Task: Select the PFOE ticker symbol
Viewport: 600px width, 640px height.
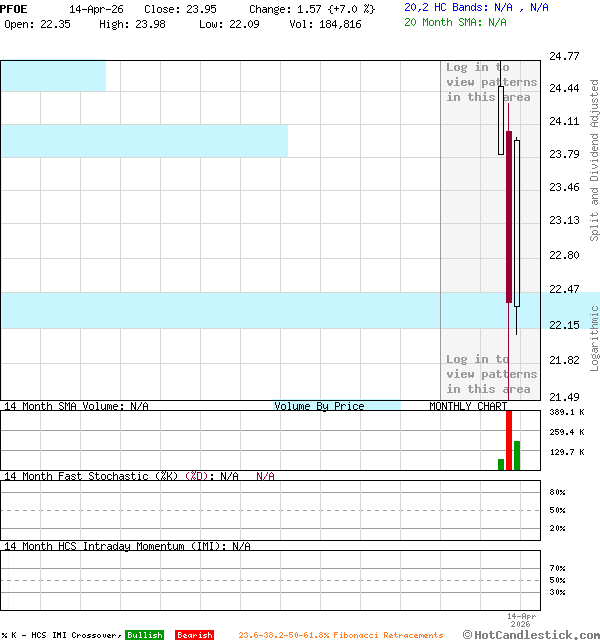Action: (x=14, y=9)
